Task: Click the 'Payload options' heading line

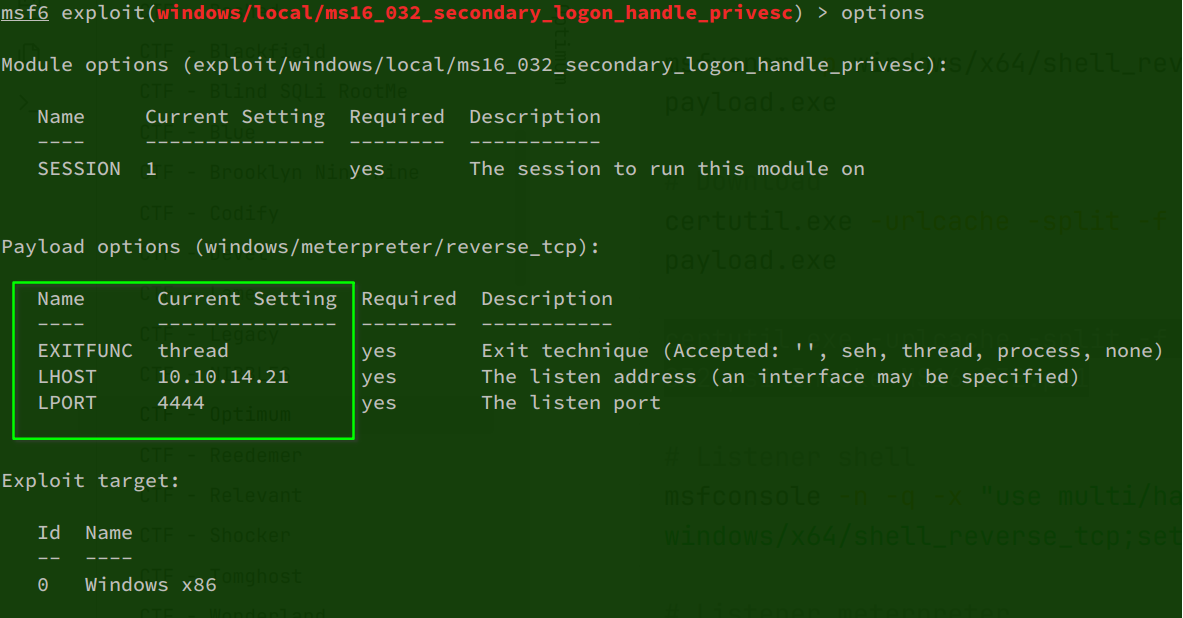Action: click(x=300, y=247)
